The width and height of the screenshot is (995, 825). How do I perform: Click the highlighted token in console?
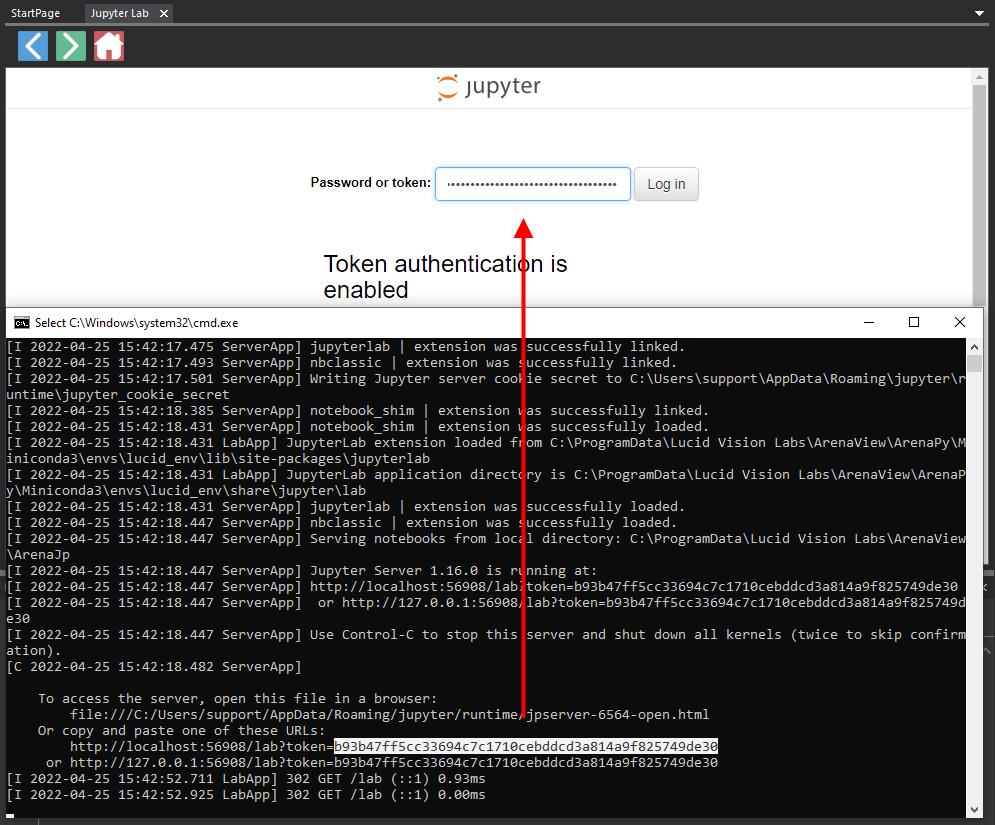tap(526, 747)
